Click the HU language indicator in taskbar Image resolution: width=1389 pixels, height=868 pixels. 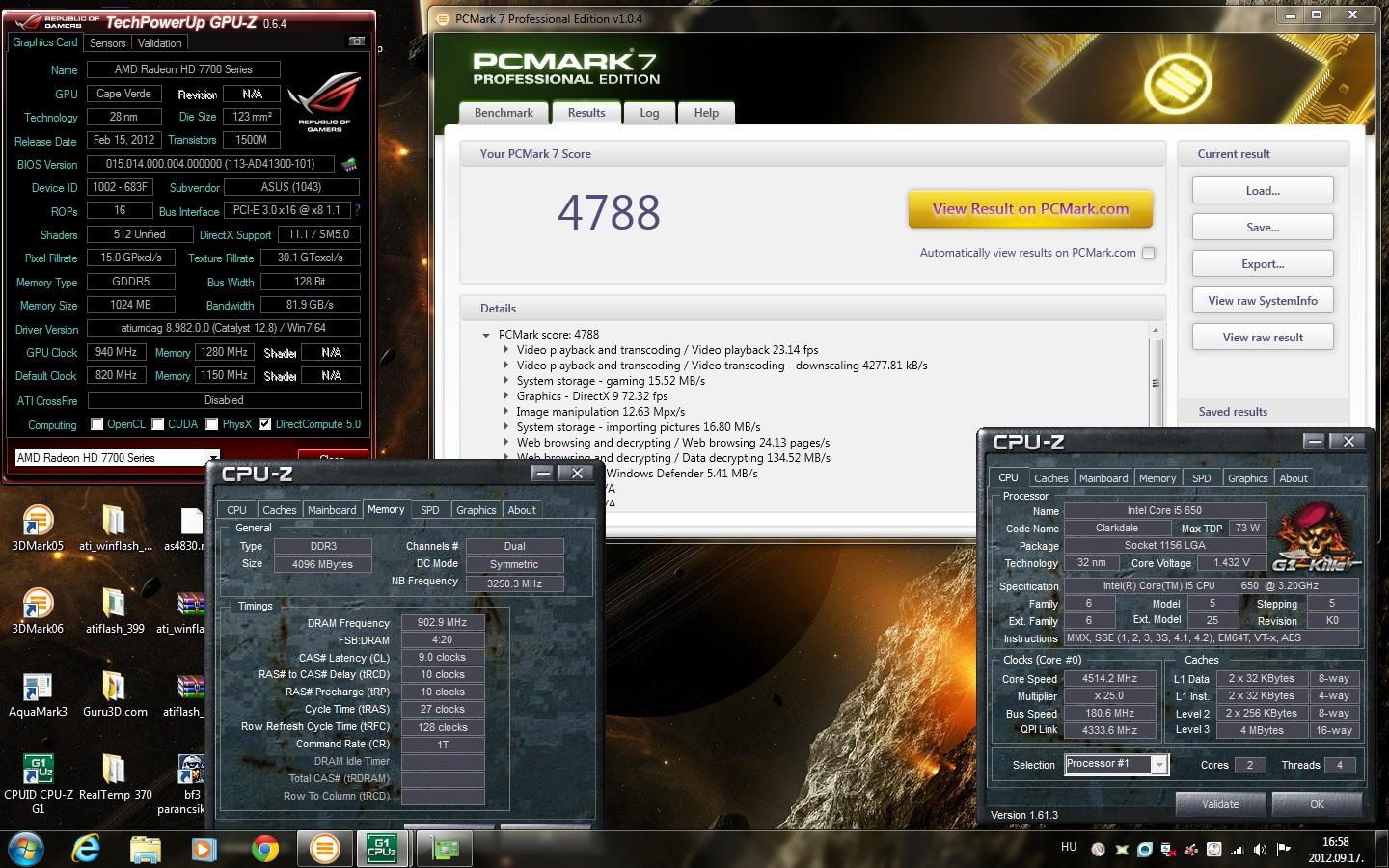[x=1069, y=847]
